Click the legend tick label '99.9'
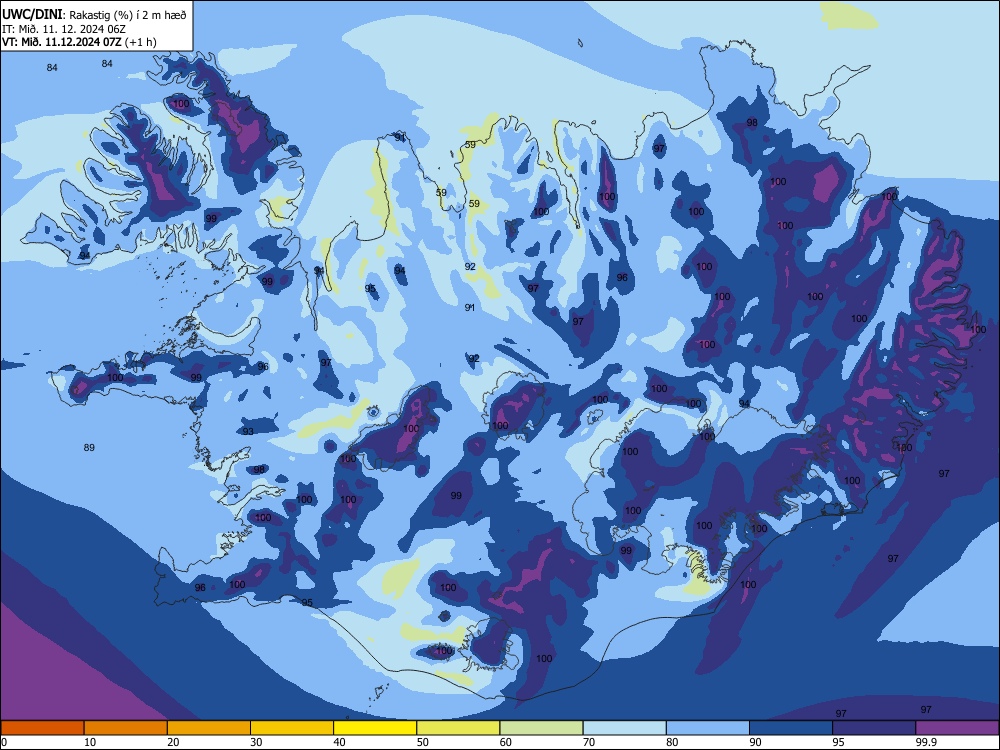 point(925,742)
